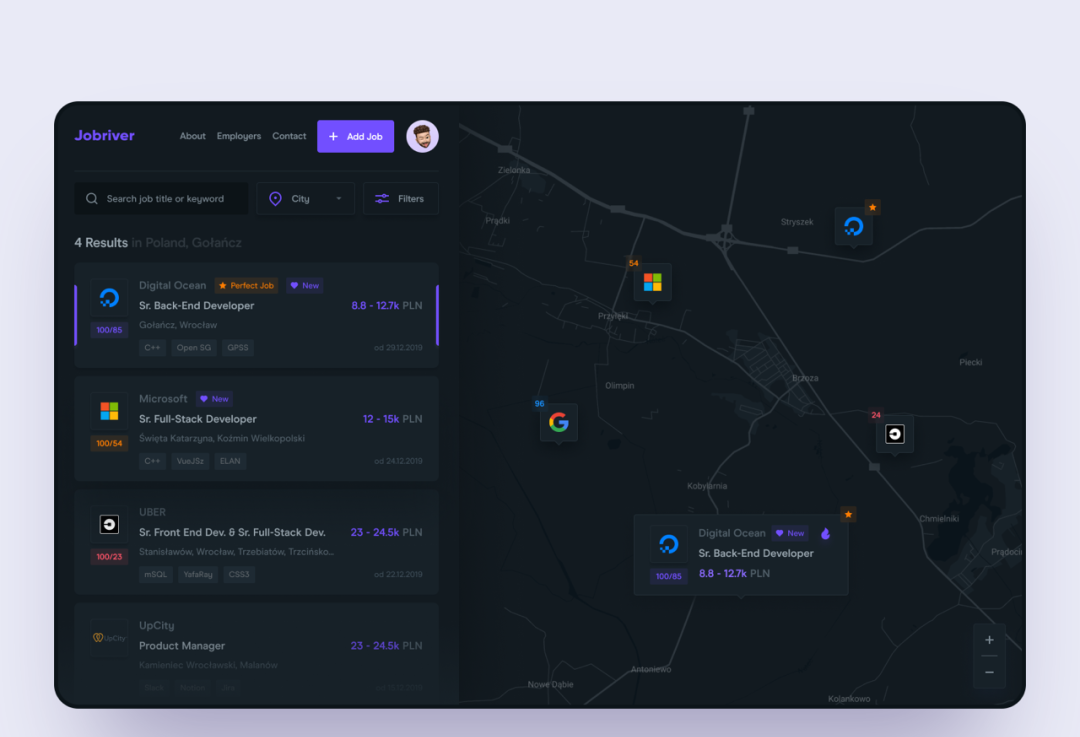Open the Contact menu item

[x=289, y=136]
